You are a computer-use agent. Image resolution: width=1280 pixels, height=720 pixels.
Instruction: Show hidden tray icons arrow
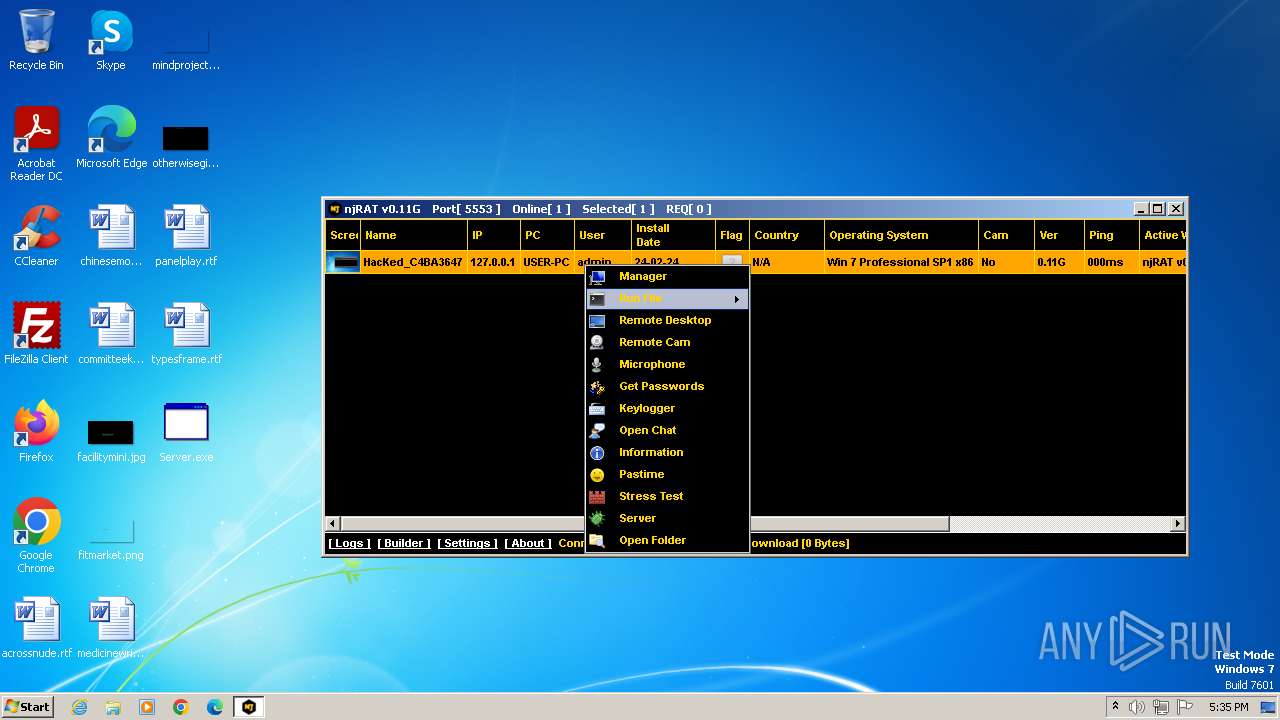click(x=1115, y=707)
